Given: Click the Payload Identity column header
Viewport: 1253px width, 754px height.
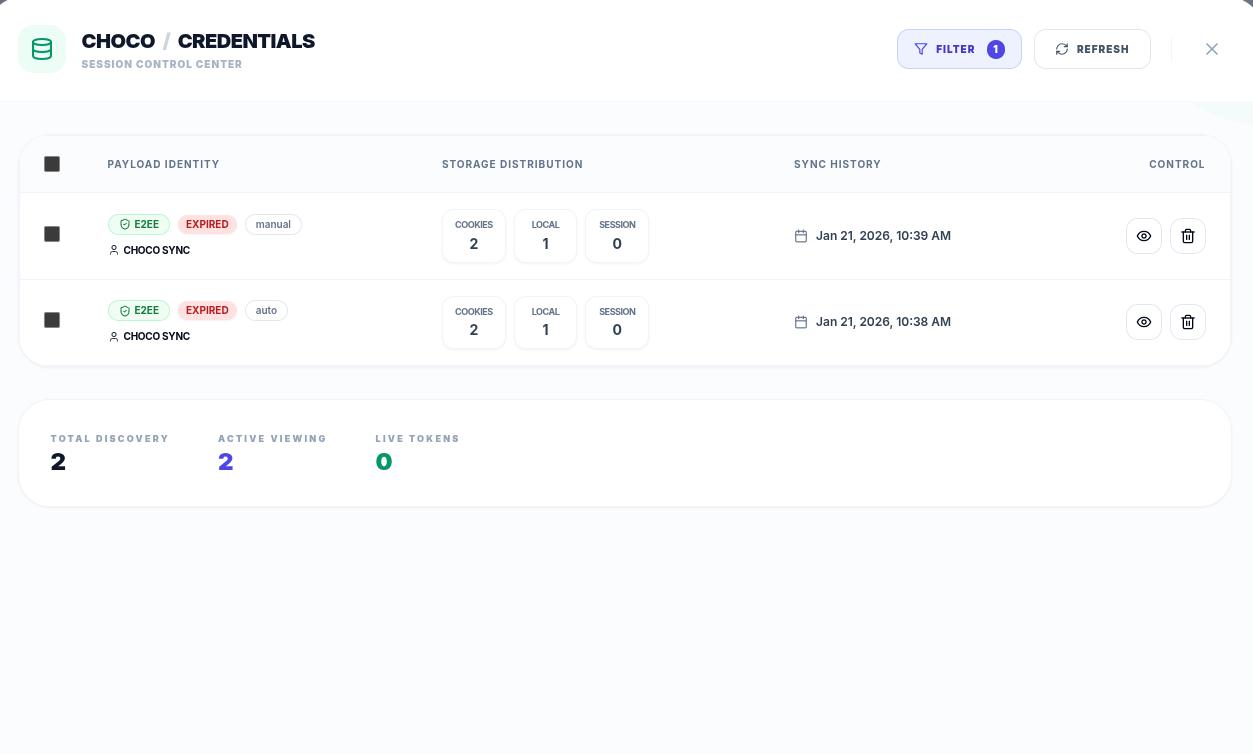Looking at the screenshot, I should tap(163, 164).
